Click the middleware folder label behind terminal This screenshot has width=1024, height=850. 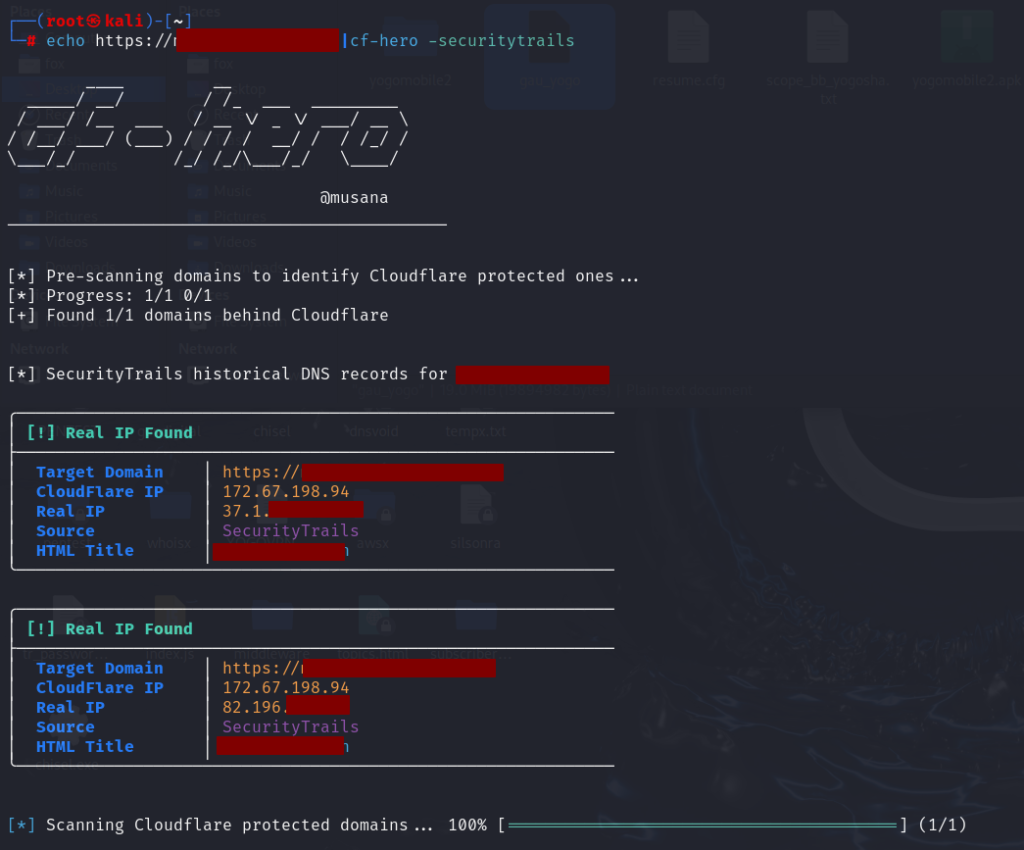point(272,654)
